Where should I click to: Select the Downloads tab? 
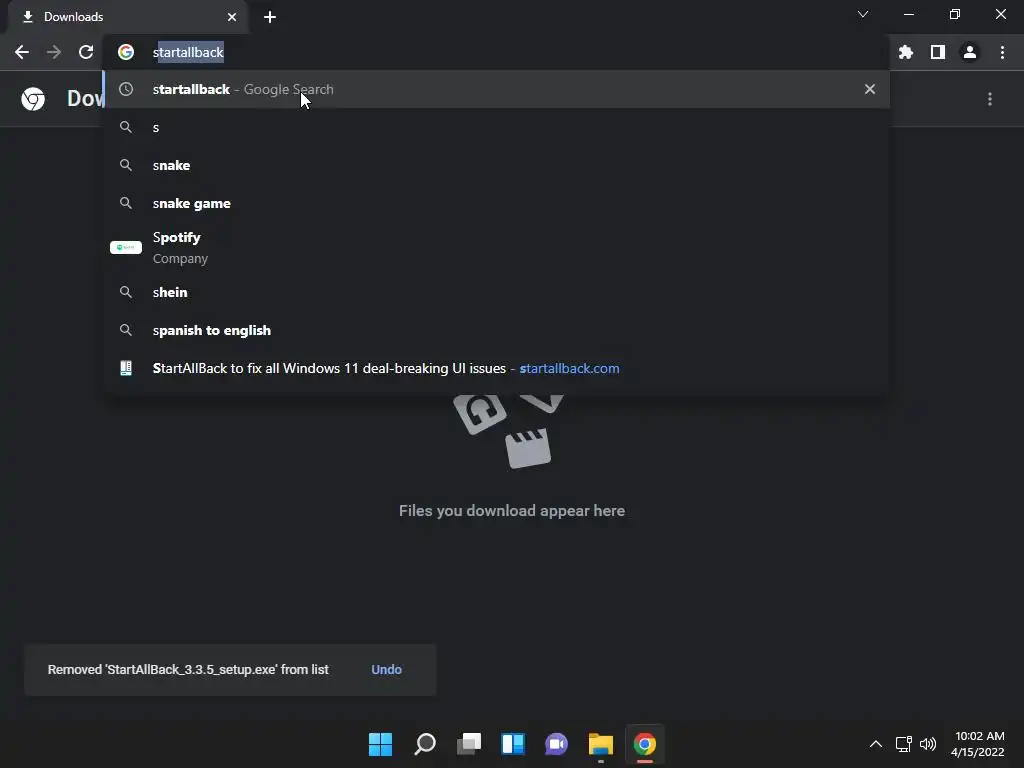[x=127, y=17]
